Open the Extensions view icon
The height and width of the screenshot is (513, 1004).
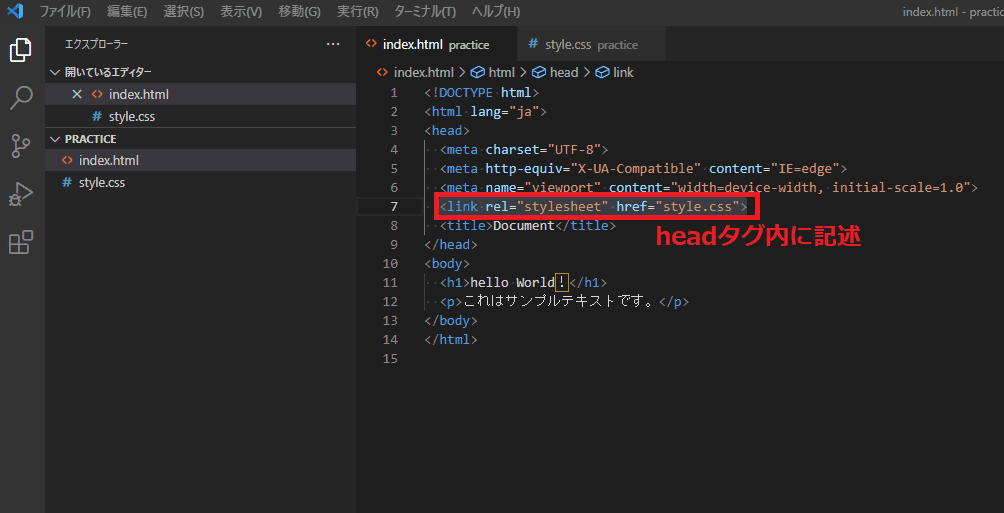click(21, 242)
